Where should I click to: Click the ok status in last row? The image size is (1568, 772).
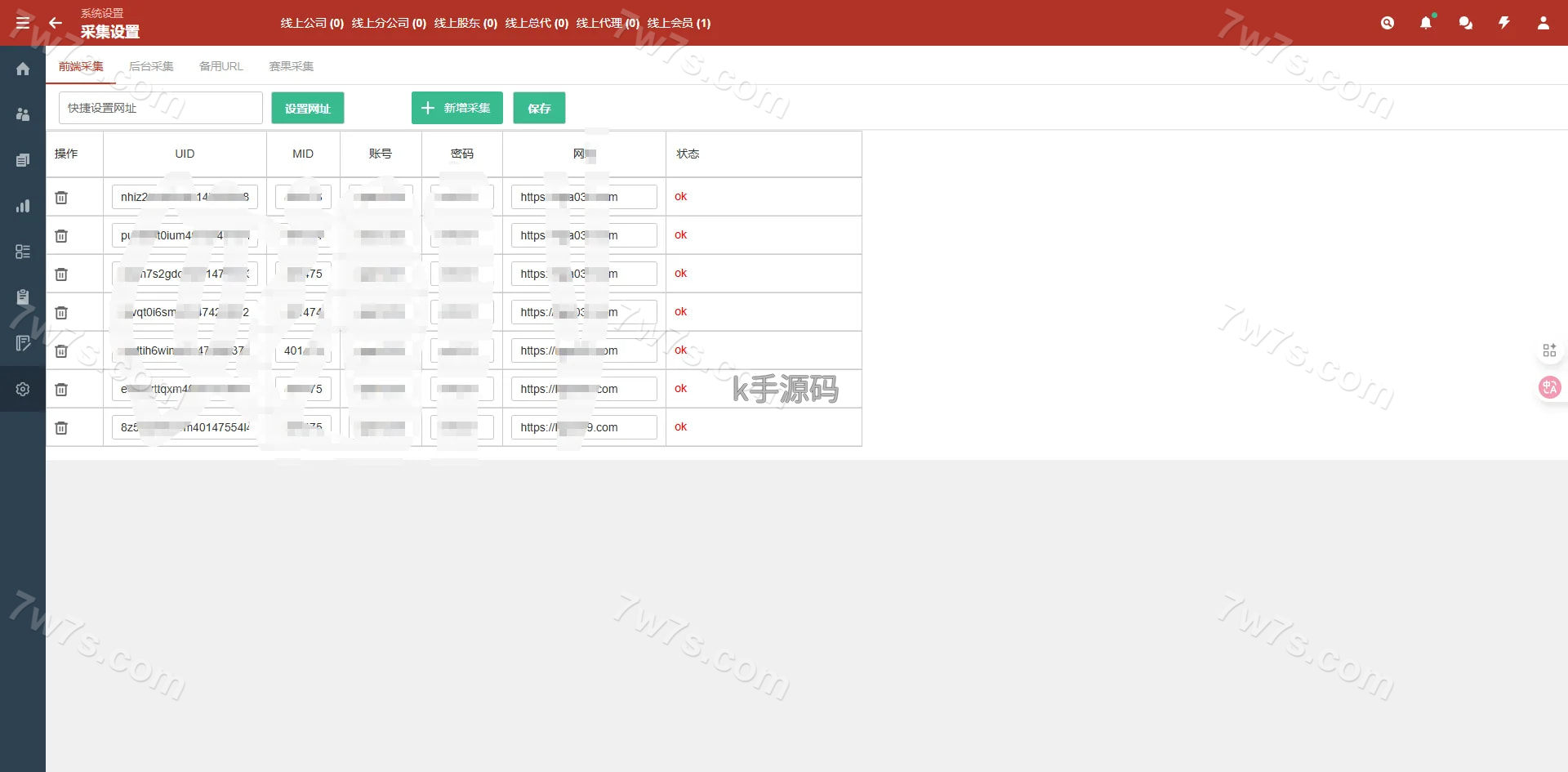coord(680,426)
